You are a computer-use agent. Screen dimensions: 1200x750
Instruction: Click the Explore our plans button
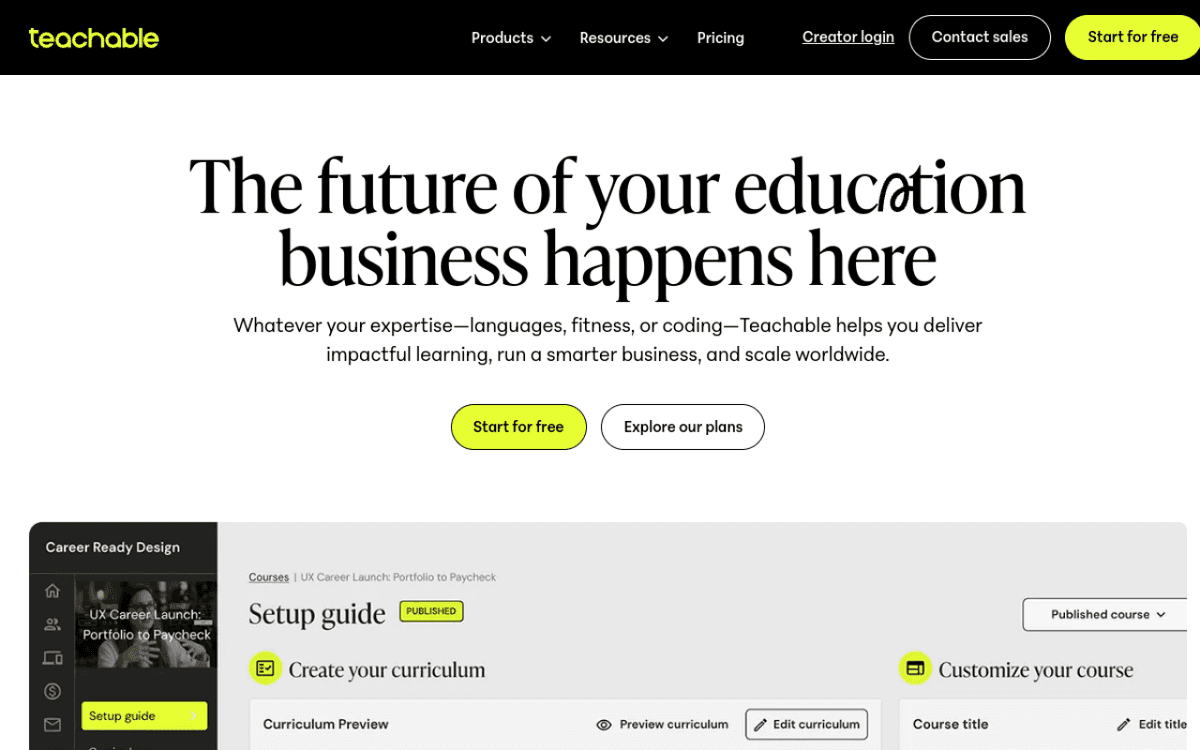682,426
